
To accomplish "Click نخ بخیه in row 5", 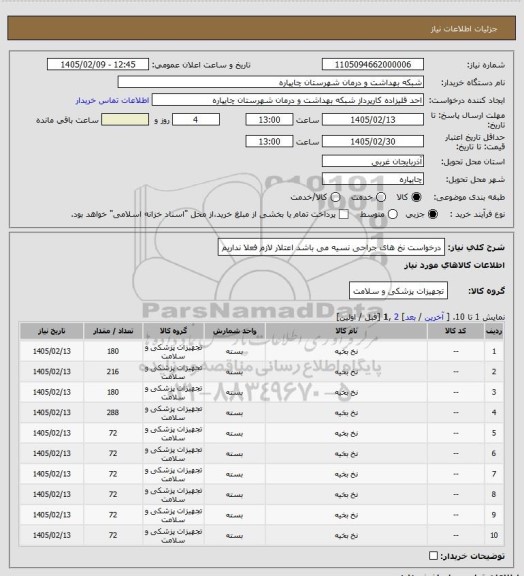I will coord(346,433).
